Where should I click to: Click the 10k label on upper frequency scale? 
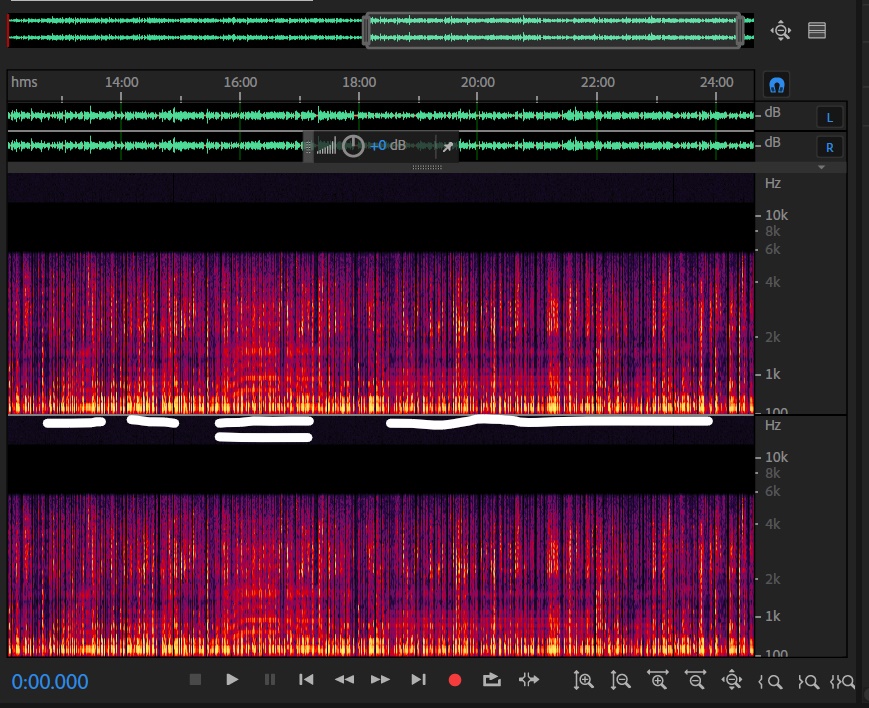776,215
